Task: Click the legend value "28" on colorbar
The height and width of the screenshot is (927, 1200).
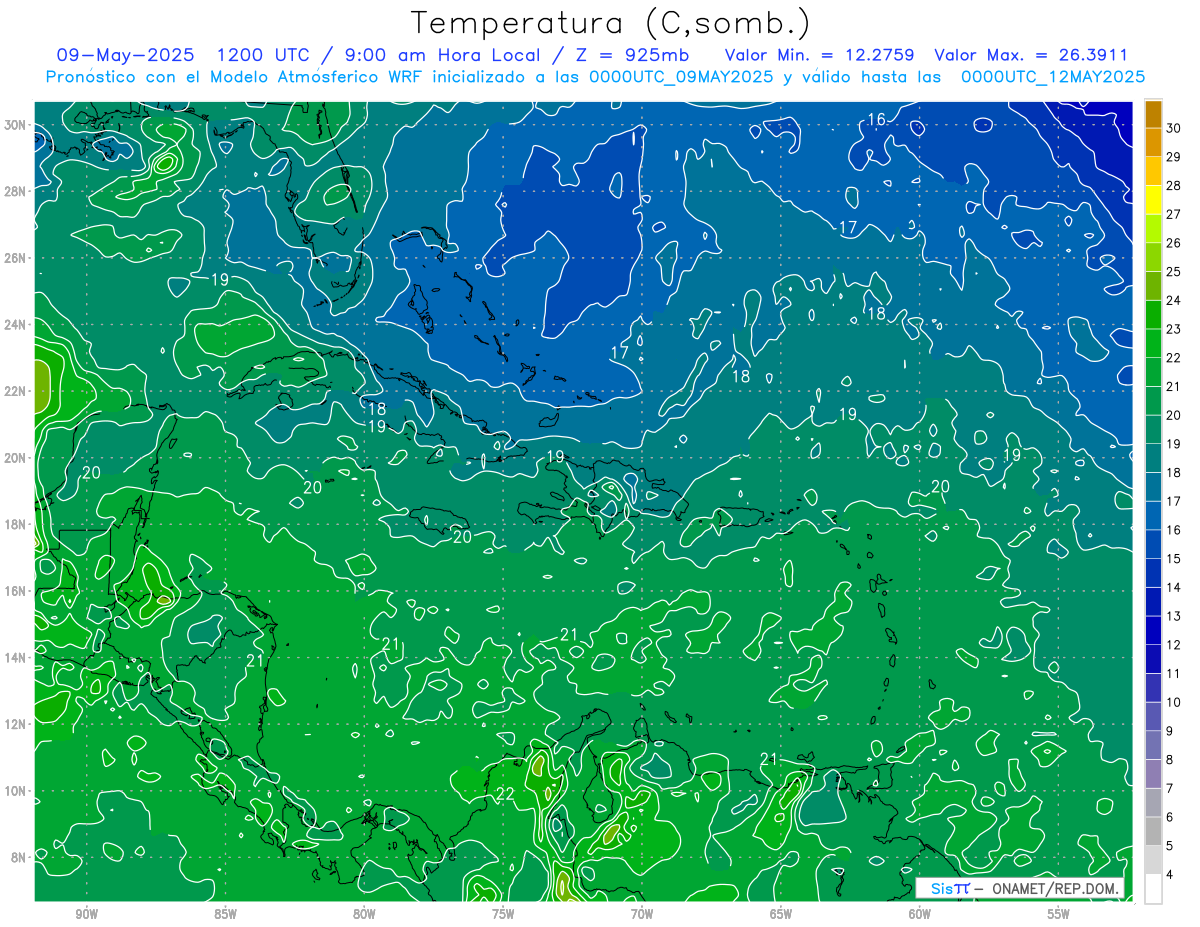Action: pyautogui.click(x=1174, y=185)
